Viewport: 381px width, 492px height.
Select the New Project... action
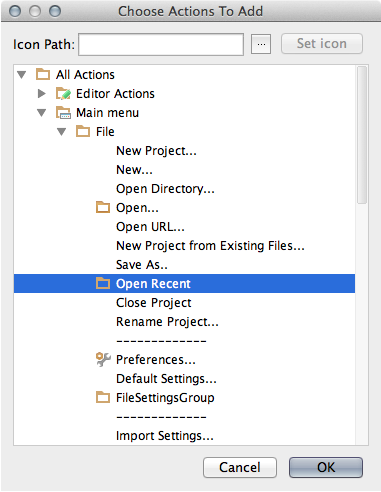click(x=156, y=151)
